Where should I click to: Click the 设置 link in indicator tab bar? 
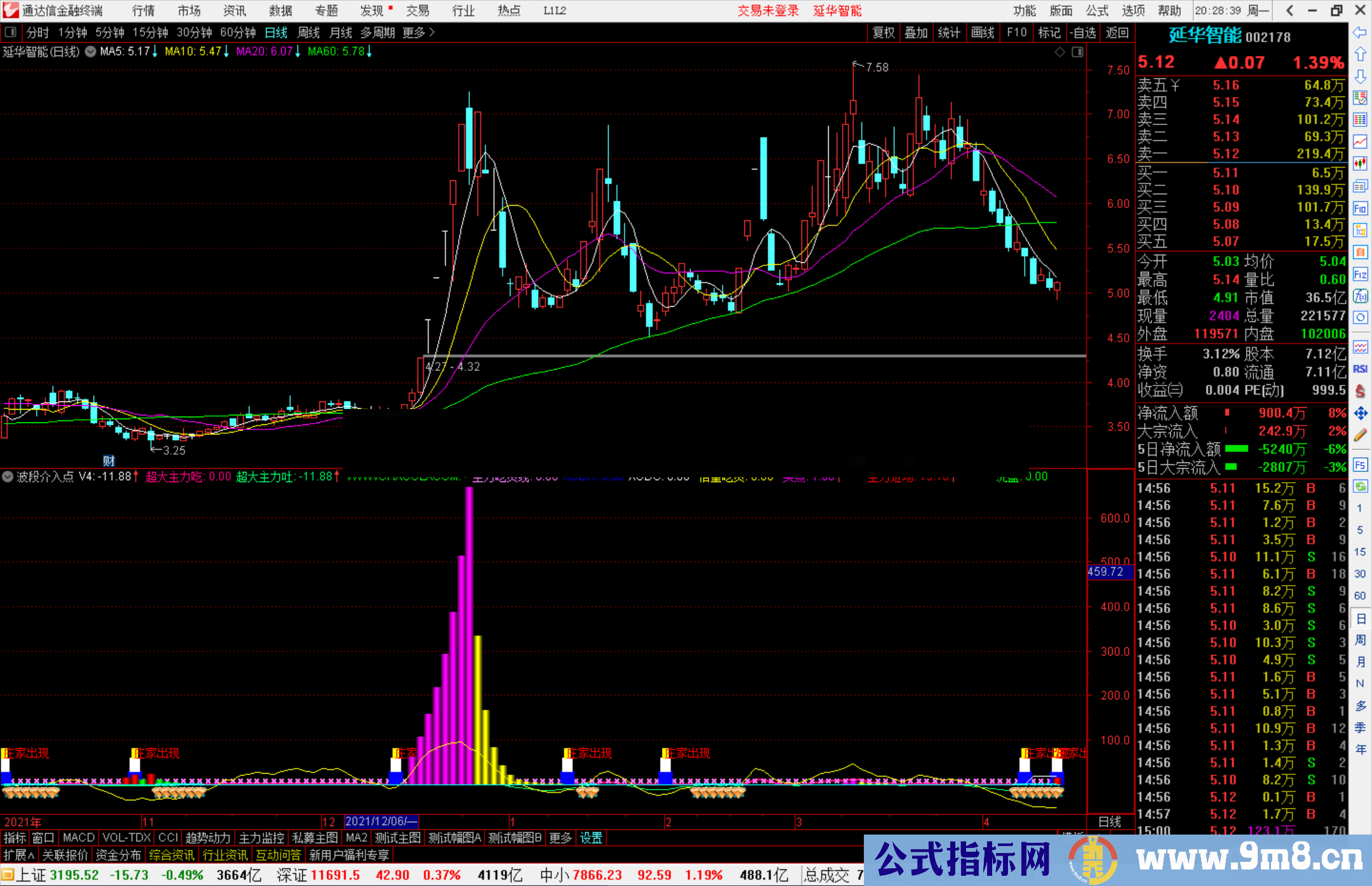[591, 838]
